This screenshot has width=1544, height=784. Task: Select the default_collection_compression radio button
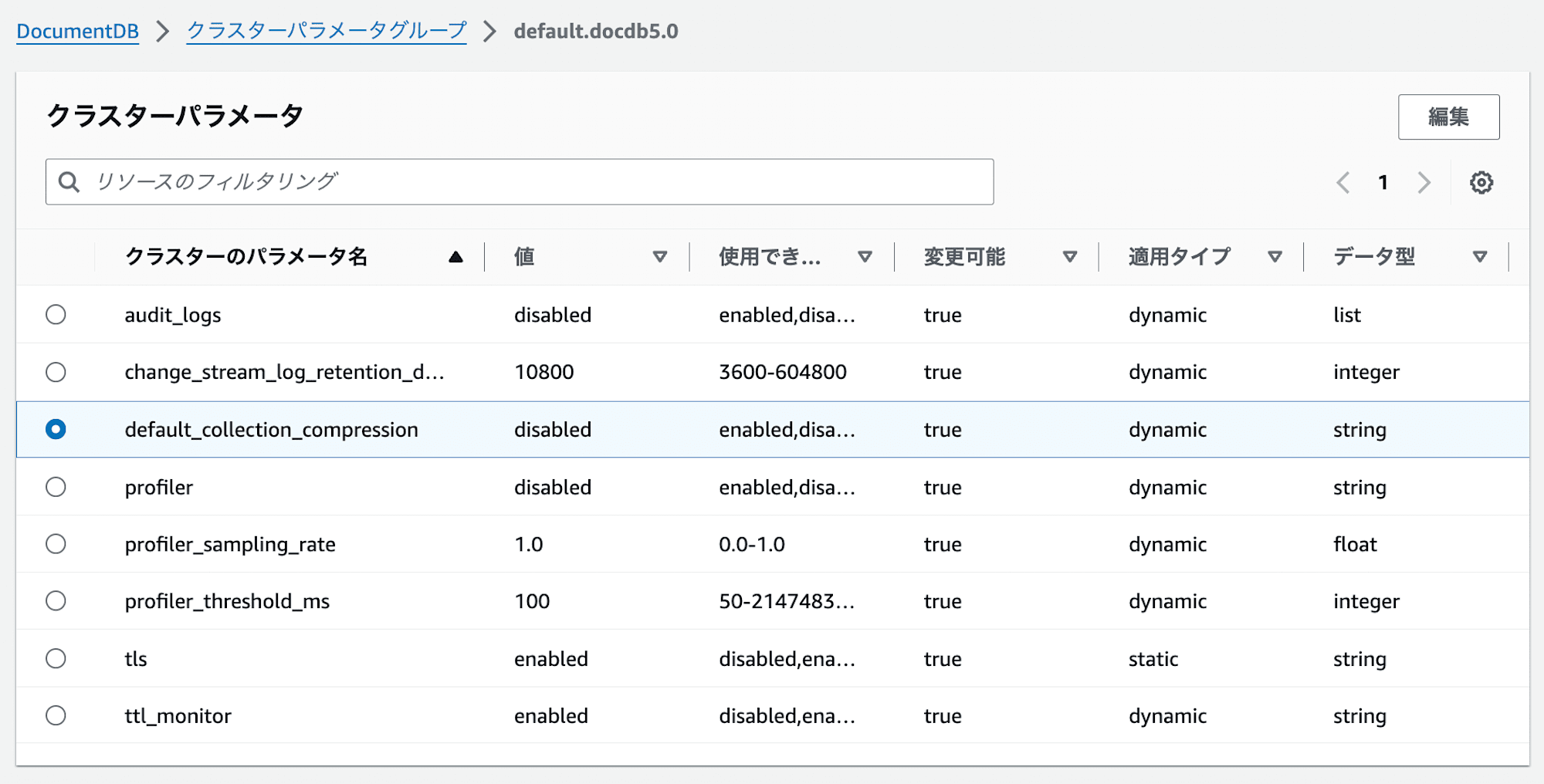coord(56,429)
